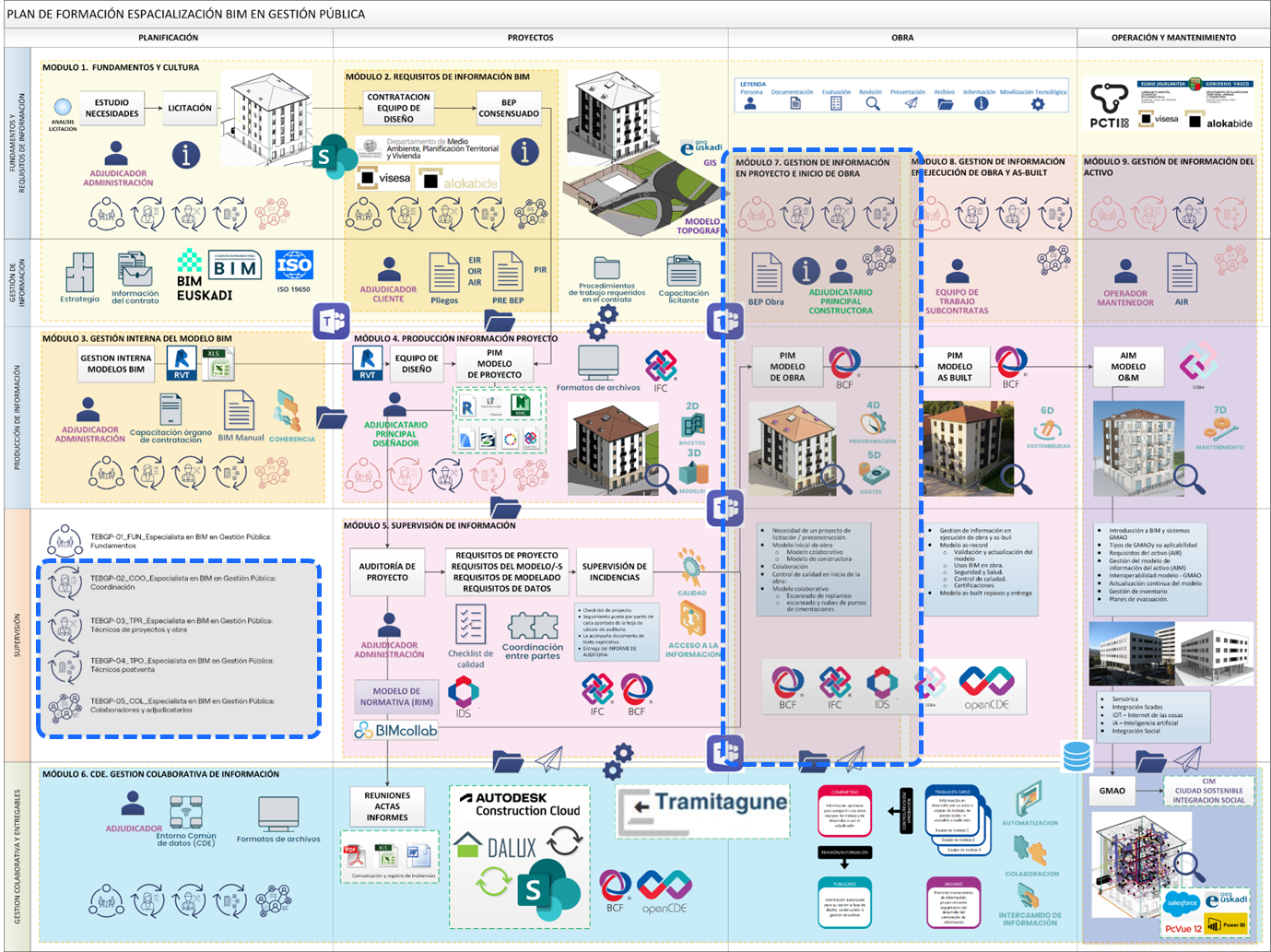Click the Checklist de calidad icon

coord(471,625)
